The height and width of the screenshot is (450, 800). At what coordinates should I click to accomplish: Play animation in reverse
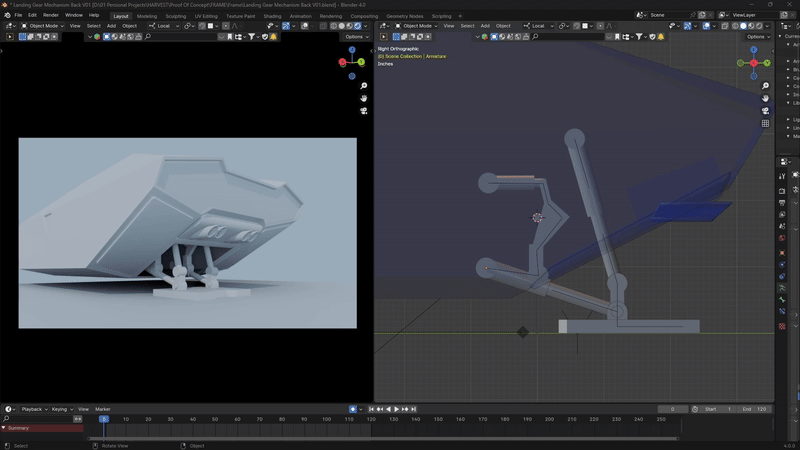click(388, 409)
